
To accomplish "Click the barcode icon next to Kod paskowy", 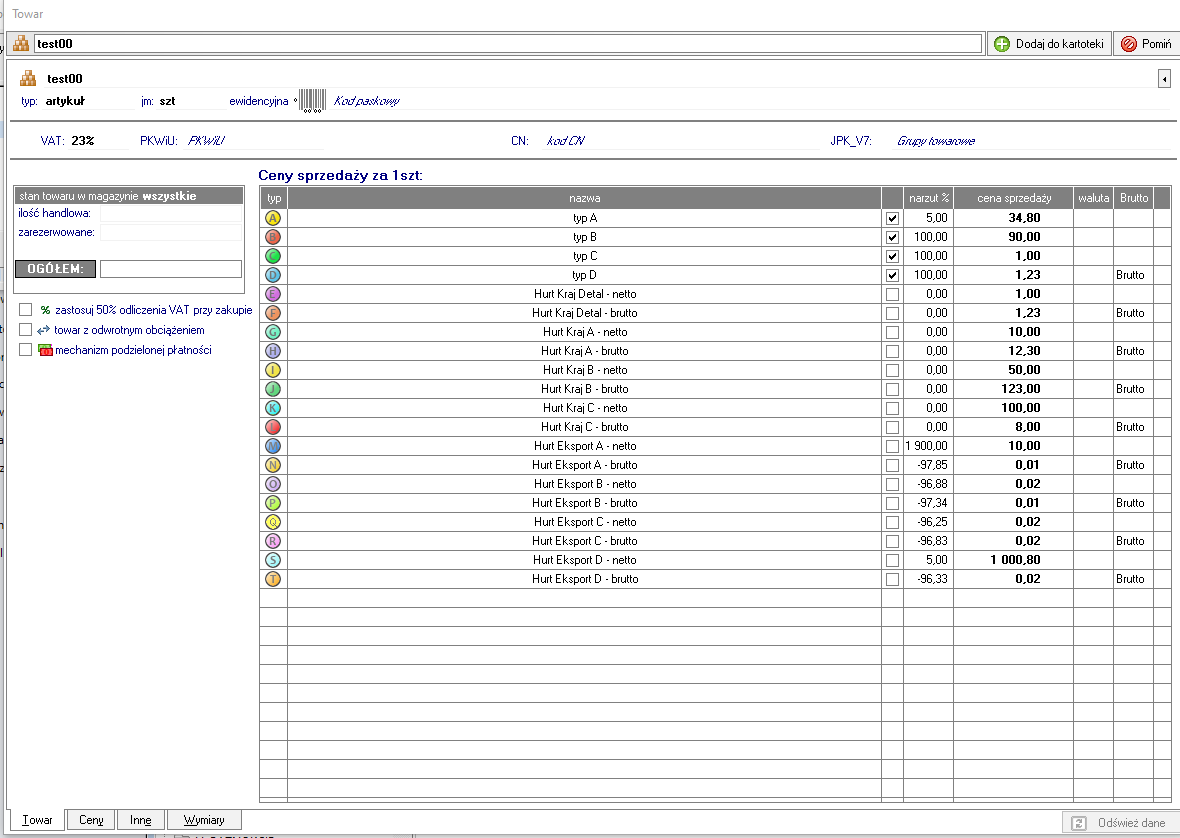I will (x=312, y=101).
